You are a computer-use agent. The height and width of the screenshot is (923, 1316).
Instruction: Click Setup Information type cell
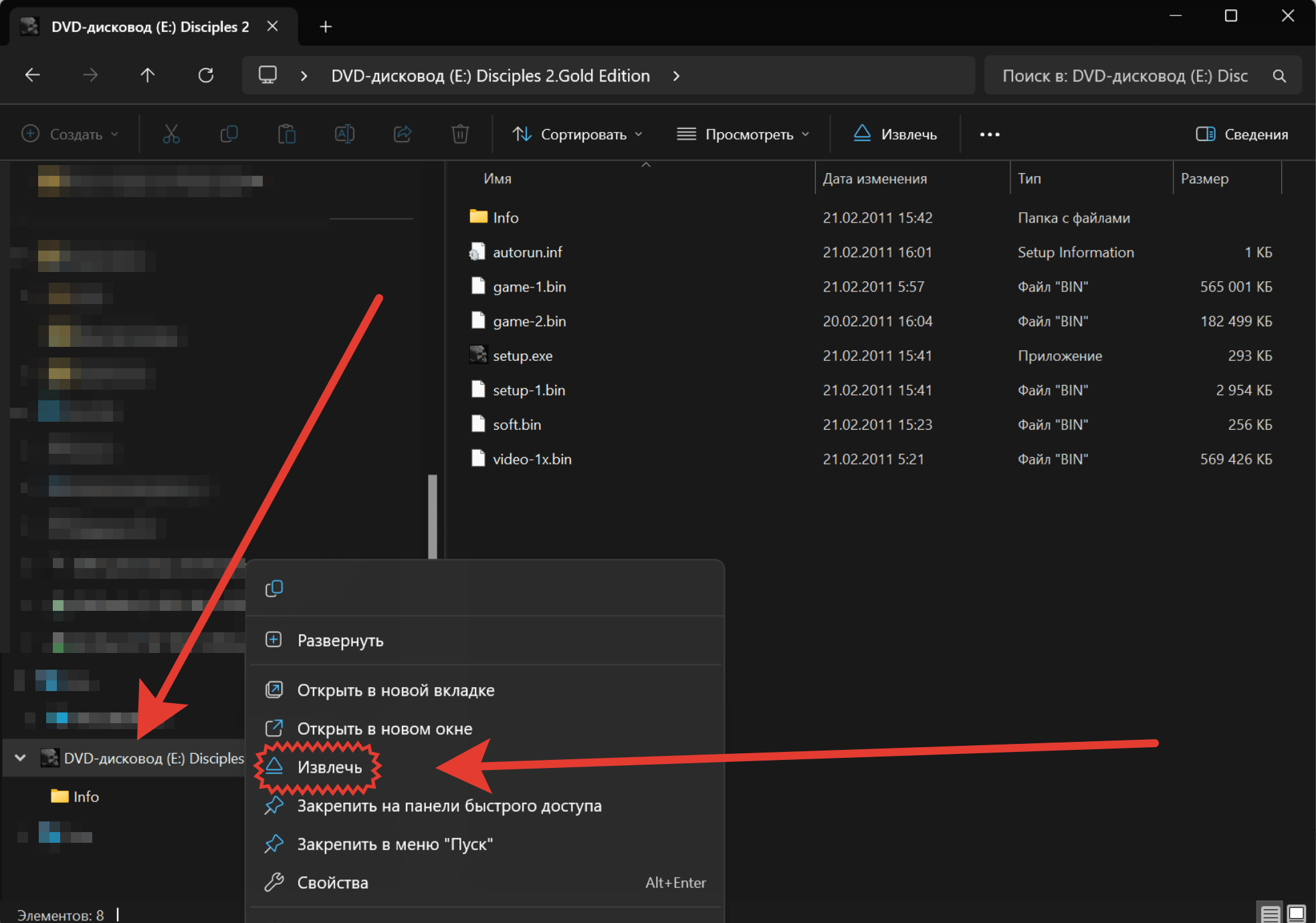click(1075, 252)
